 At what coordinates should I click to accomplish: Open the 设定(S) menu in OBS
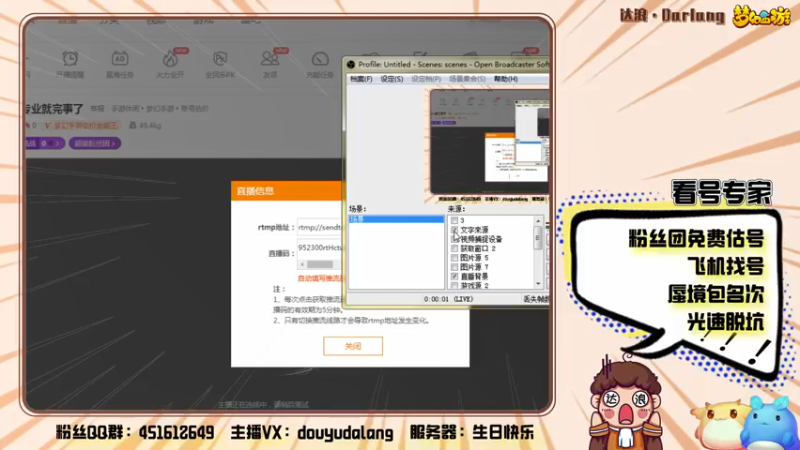coord(392,79)
